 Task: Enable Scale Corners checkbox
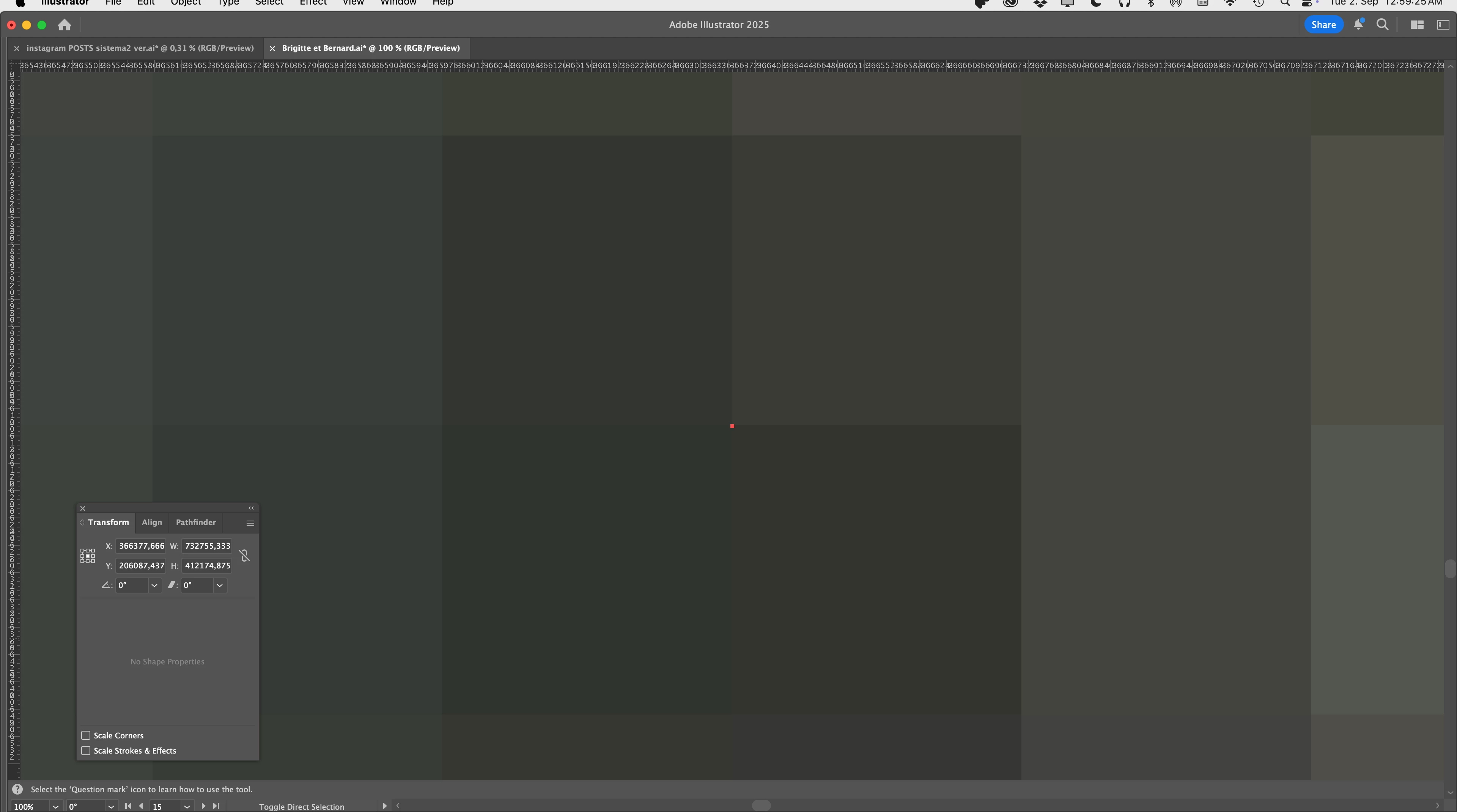point(86,735)
